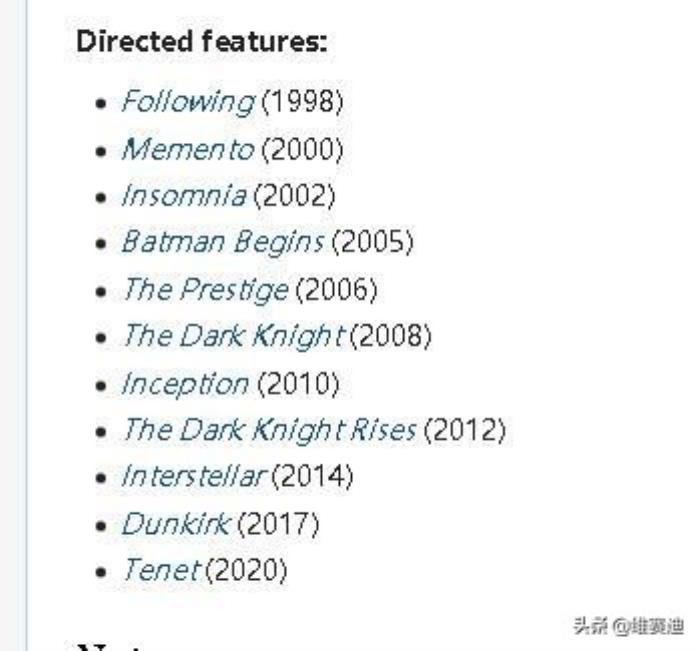This screenshot has width=700, height=651.
Task: Open the Following film link
Action: (188, 102)
